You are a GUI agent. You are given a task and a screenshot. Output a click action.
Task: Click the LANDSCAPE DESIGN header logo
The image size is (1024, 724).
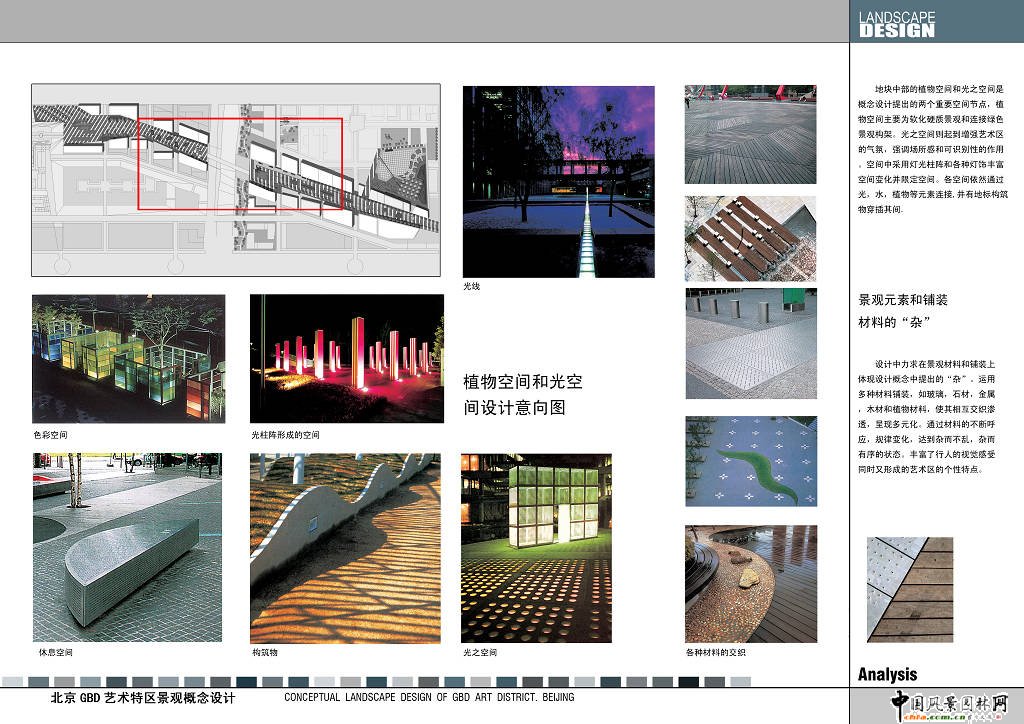[897, 23]
